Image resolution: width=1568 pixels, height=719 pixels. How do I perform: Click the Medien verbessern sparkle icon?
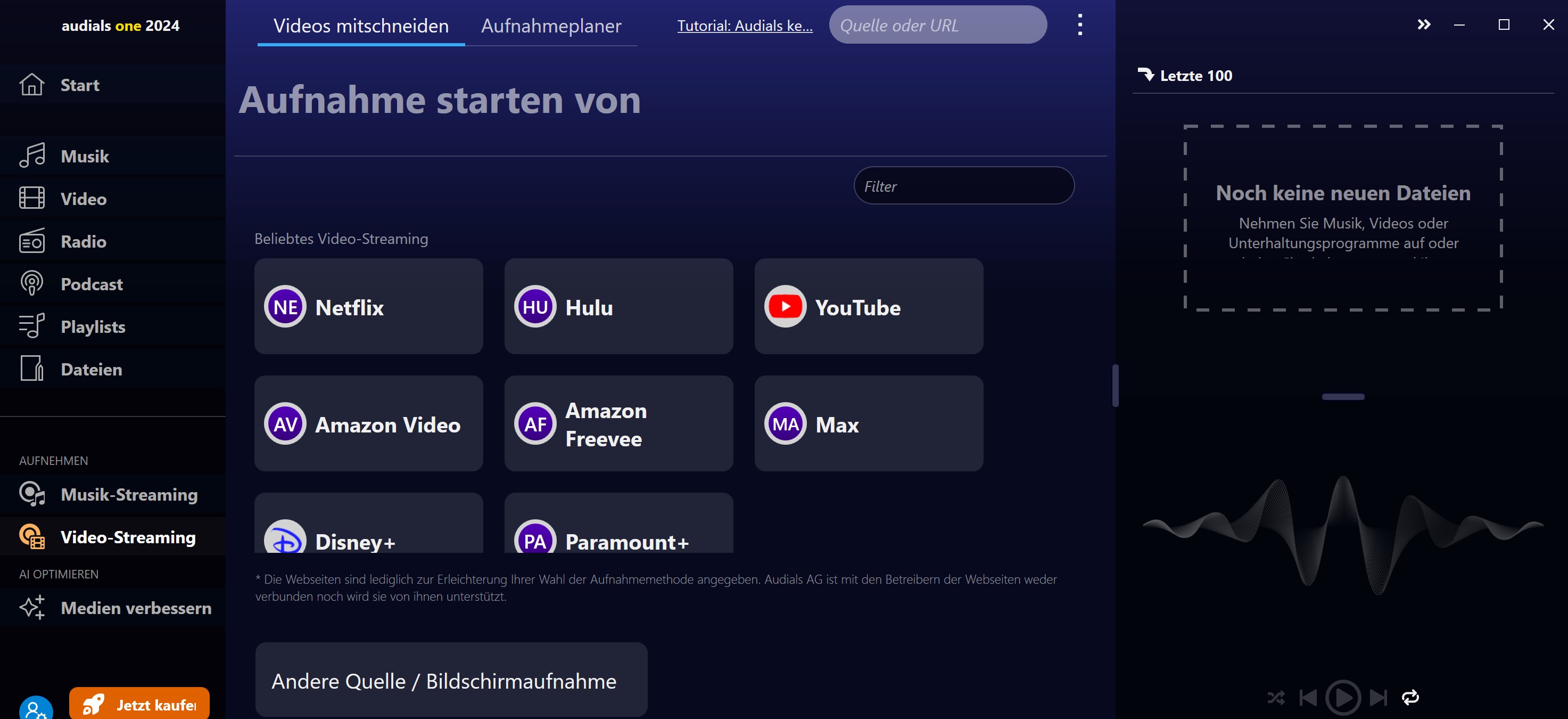pos(31,608)
